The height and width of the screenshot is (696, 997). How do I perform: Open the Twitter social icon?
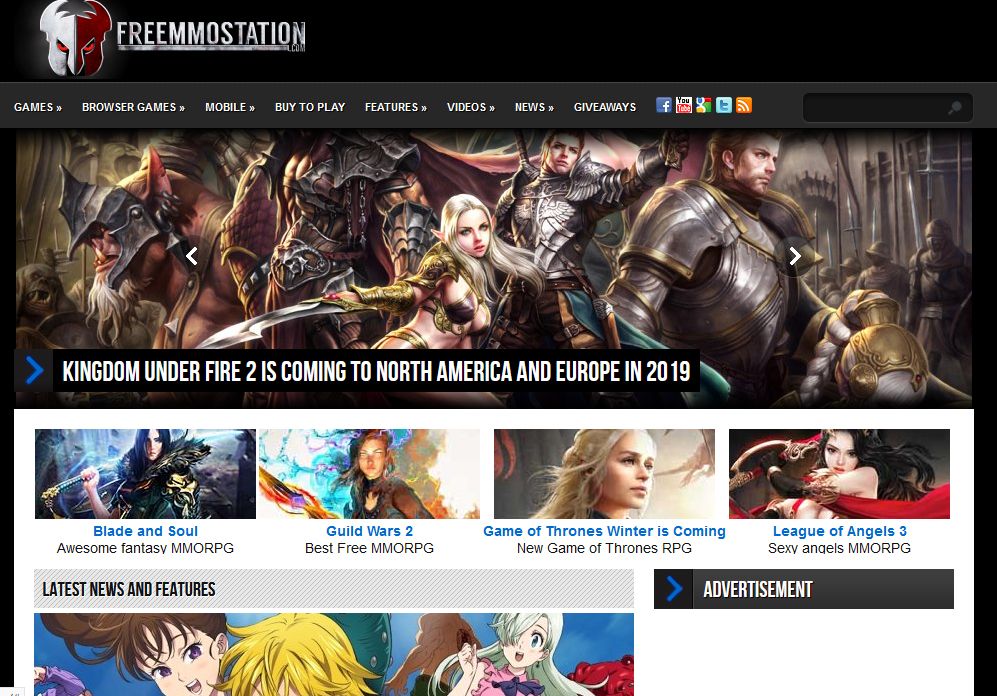point(724,106)
